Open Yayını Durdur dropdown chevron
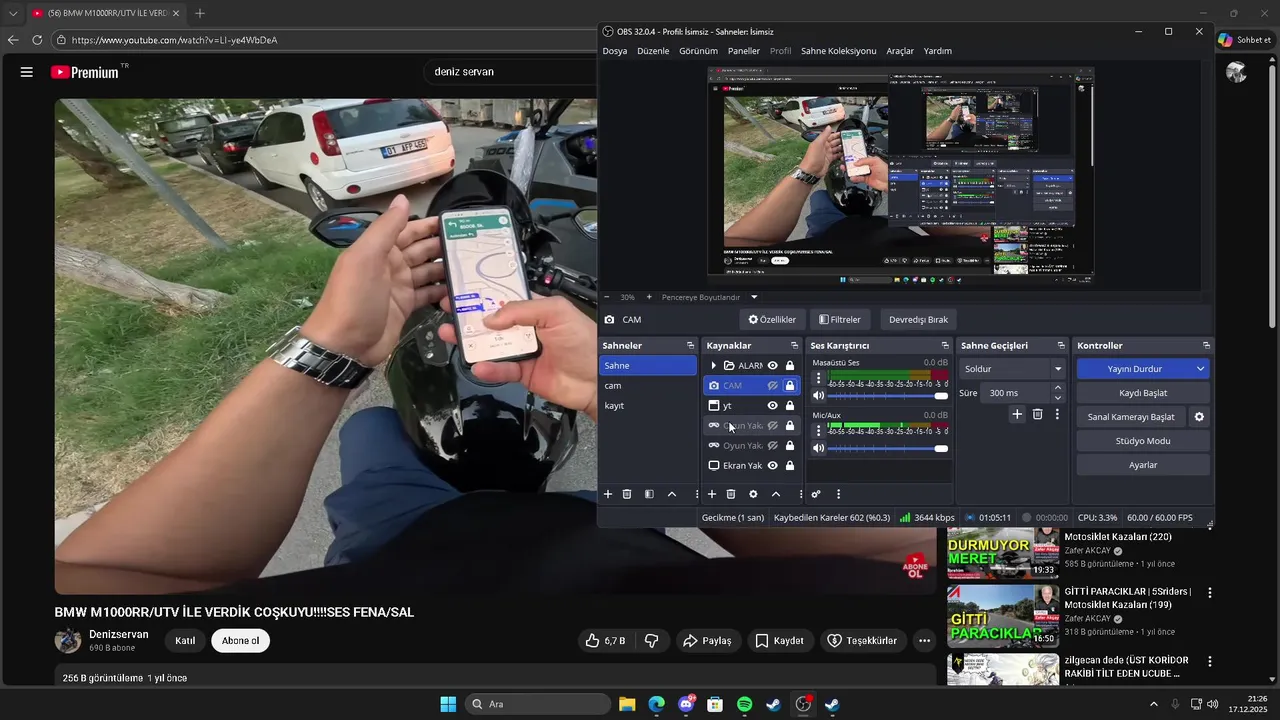This screenshot has width=1280, height=720. coord(1200,369)
